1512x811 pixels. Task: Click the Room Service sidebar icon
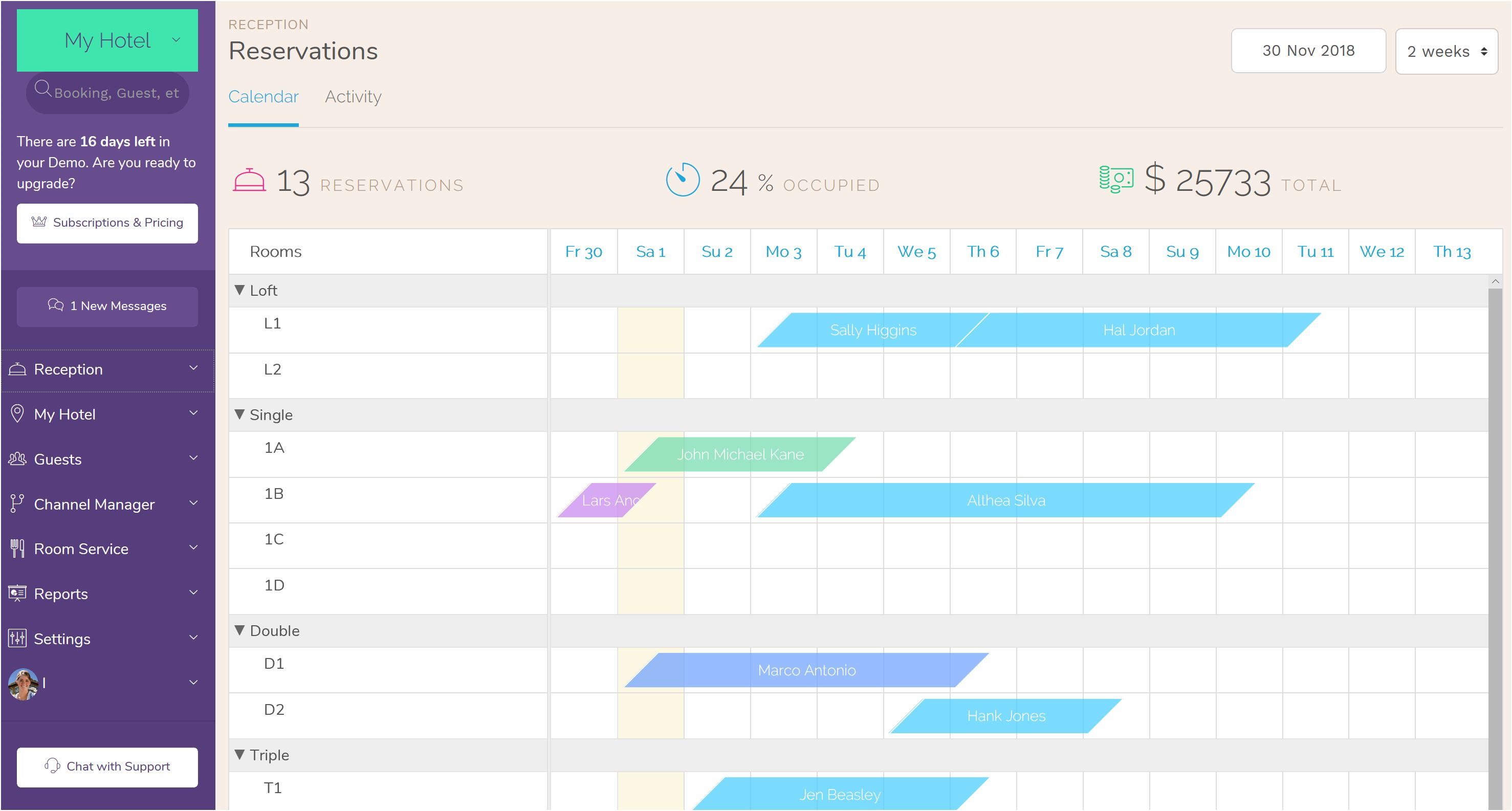[18, 549]
